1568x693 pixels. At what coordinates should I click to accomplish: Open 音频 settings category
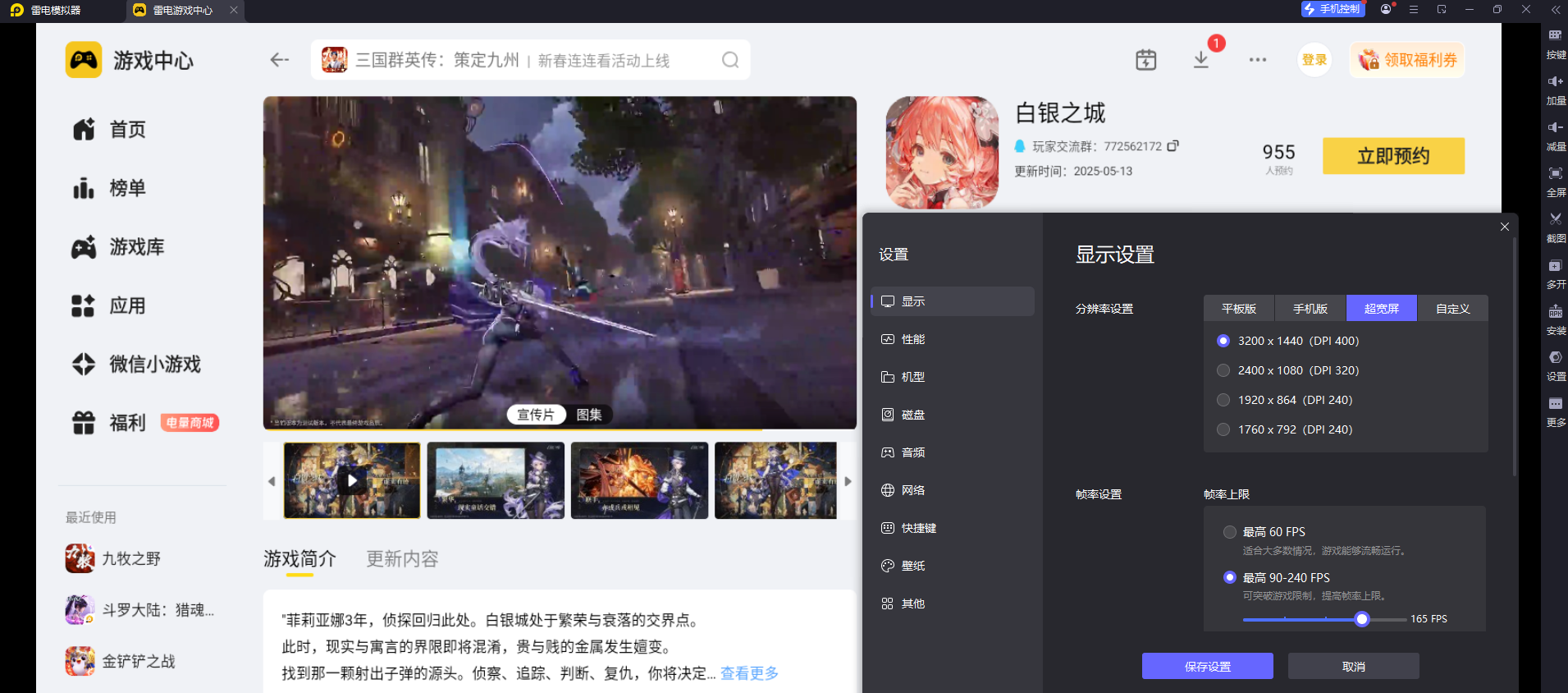tap(953, 452)
